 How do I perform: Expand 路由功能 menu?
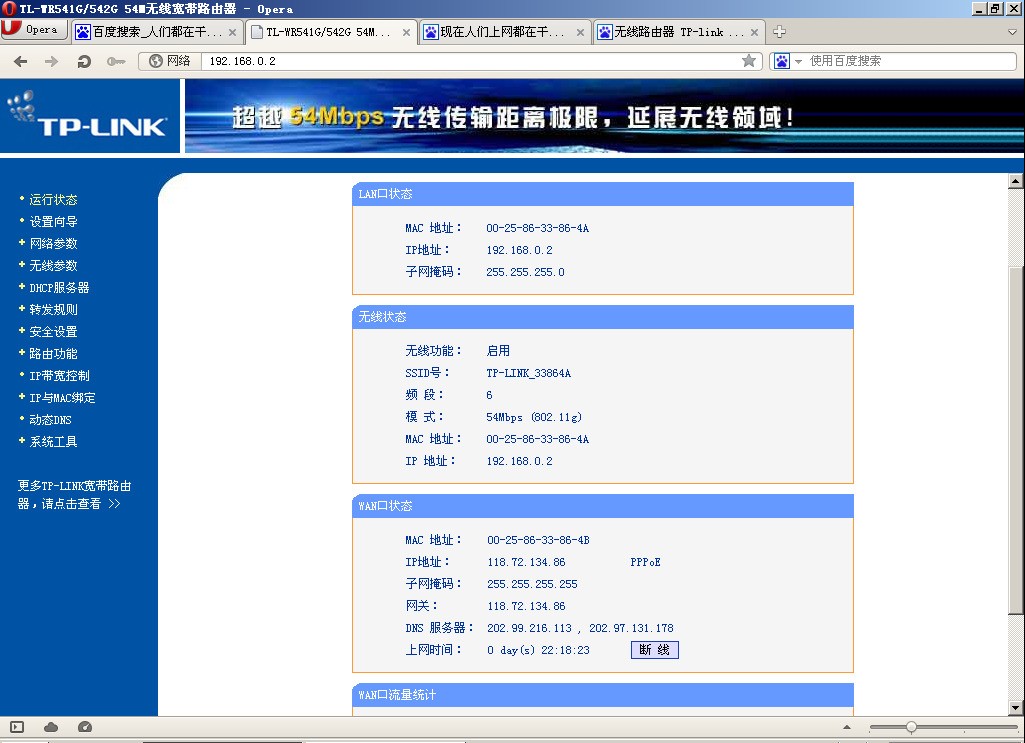coord(53,354)
